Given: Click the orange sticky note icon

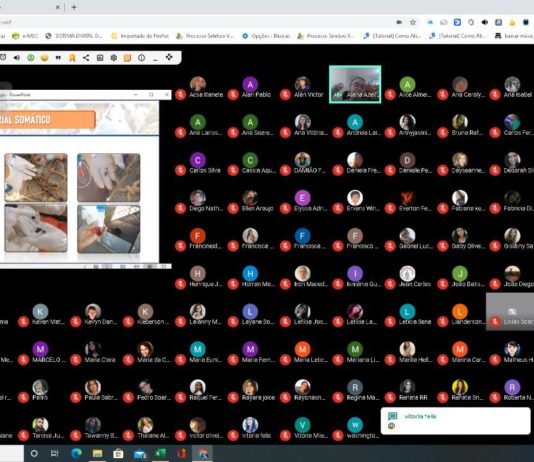Looking at the screenshot, I should (x=127, y=58).
